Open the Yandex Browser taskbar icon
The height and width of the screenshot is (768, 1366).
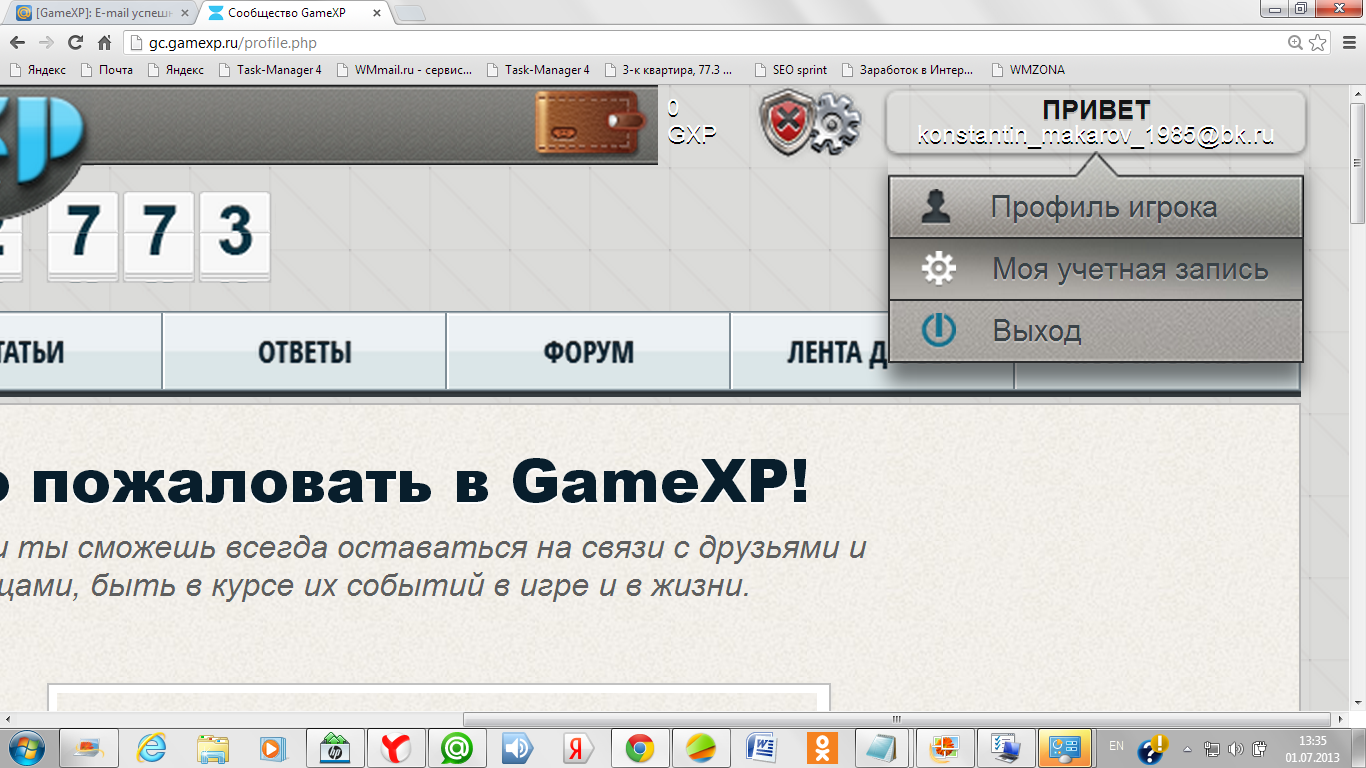coord(396,748)
